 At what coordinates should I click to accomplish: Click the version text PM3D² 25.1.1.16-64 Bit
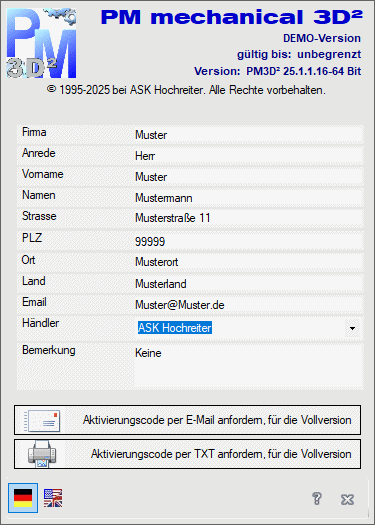pyautogui.click(x=304, y=71)
